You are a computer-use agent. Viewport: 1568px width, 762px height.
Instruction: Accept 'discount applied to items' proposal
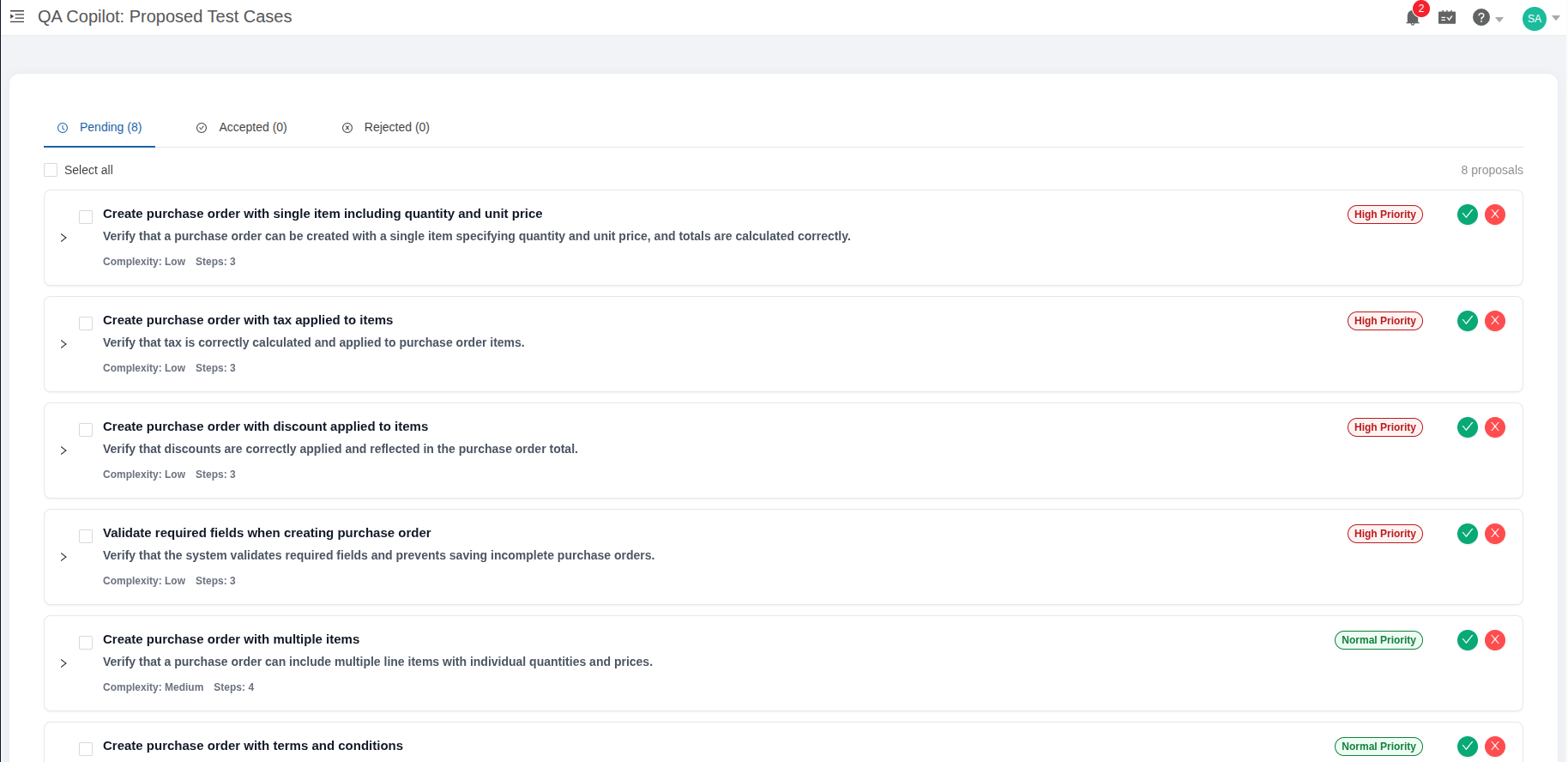point(1468,427)
